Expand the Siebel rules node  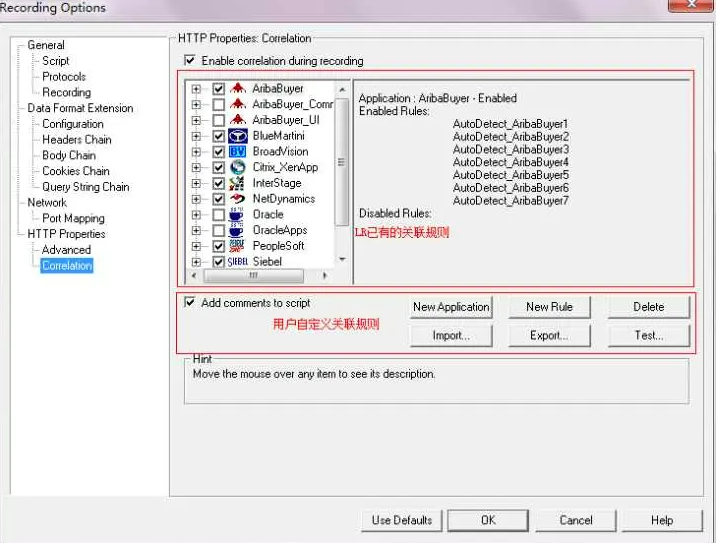coord(196,262)
